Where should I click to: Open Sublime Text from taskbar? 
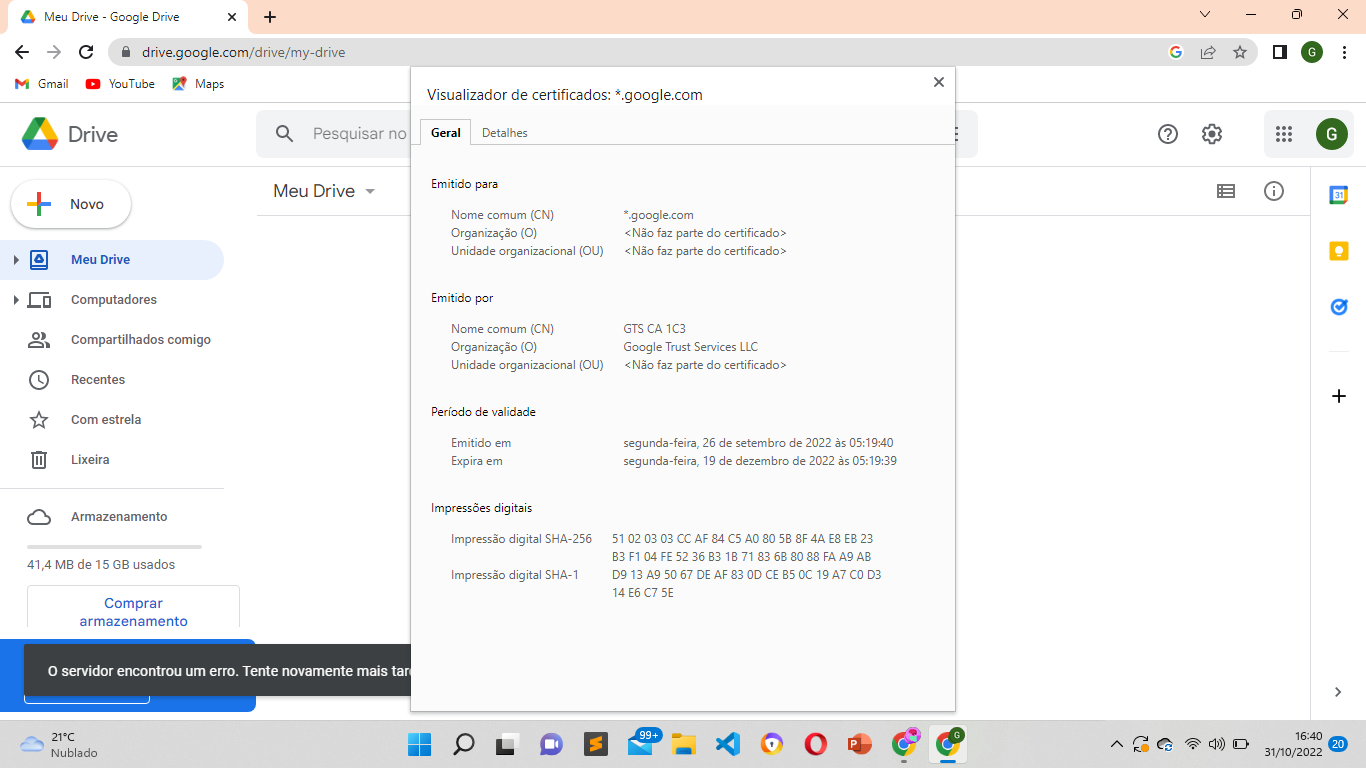[x=596, y=744]
